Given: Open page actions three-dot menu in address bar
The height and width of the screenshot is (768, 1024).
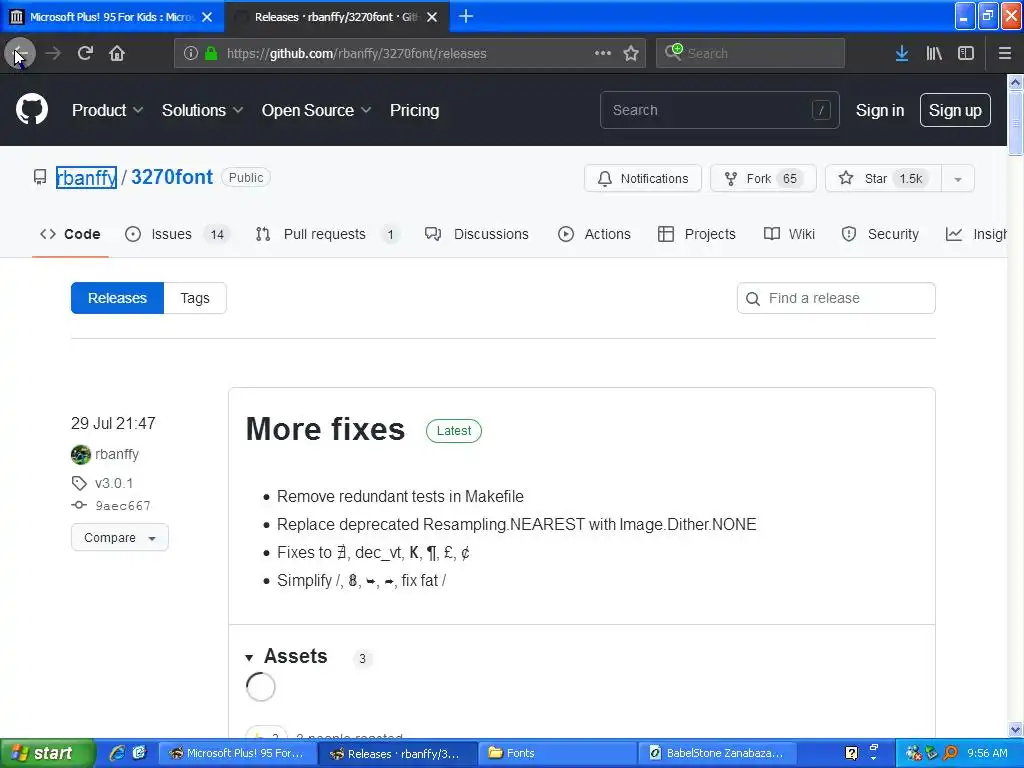Looking at the screenshot, I should point(603,53).
